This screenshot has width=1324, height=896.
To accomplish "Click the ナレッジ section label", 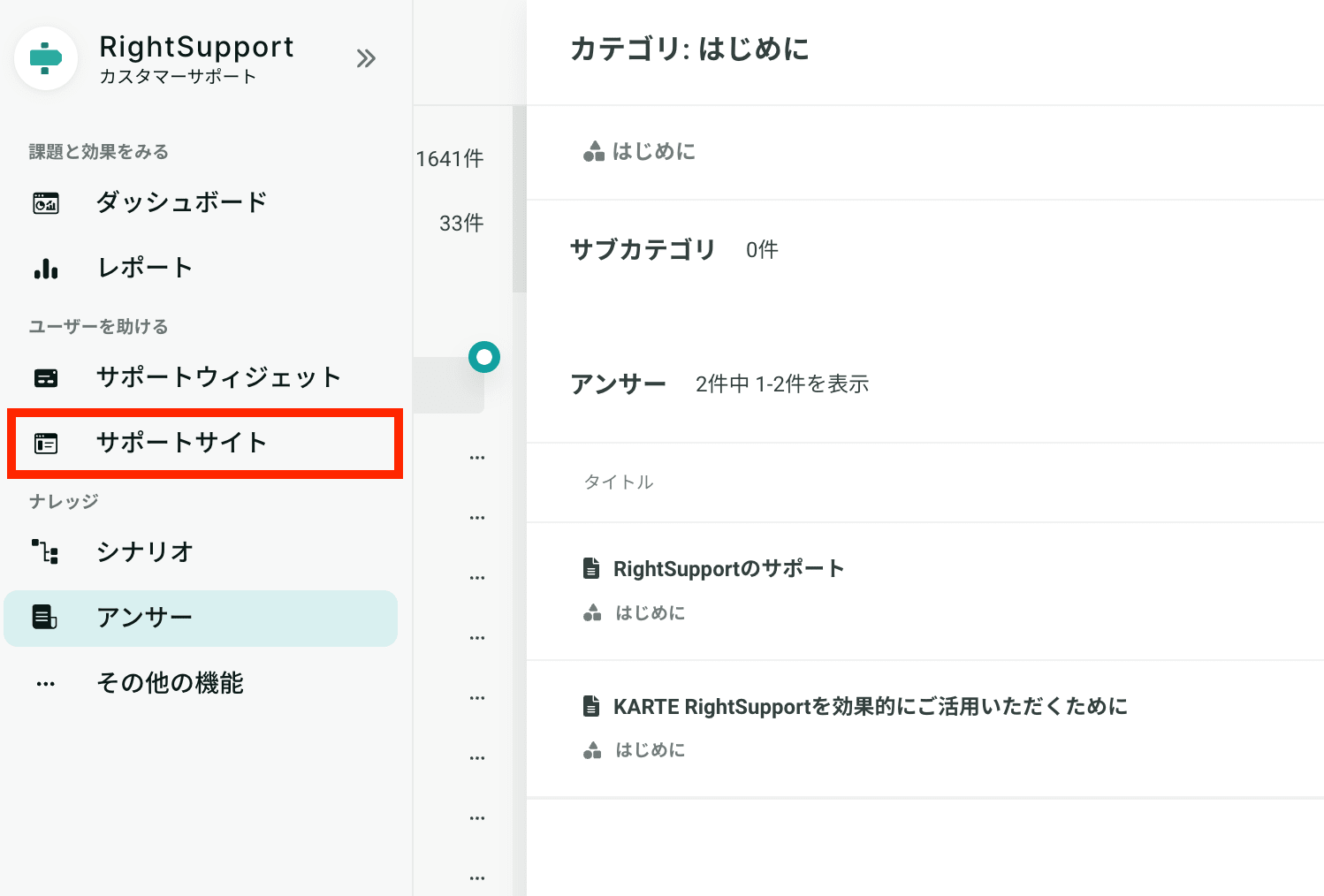I will pyautogui.click(x=64, y=502).
